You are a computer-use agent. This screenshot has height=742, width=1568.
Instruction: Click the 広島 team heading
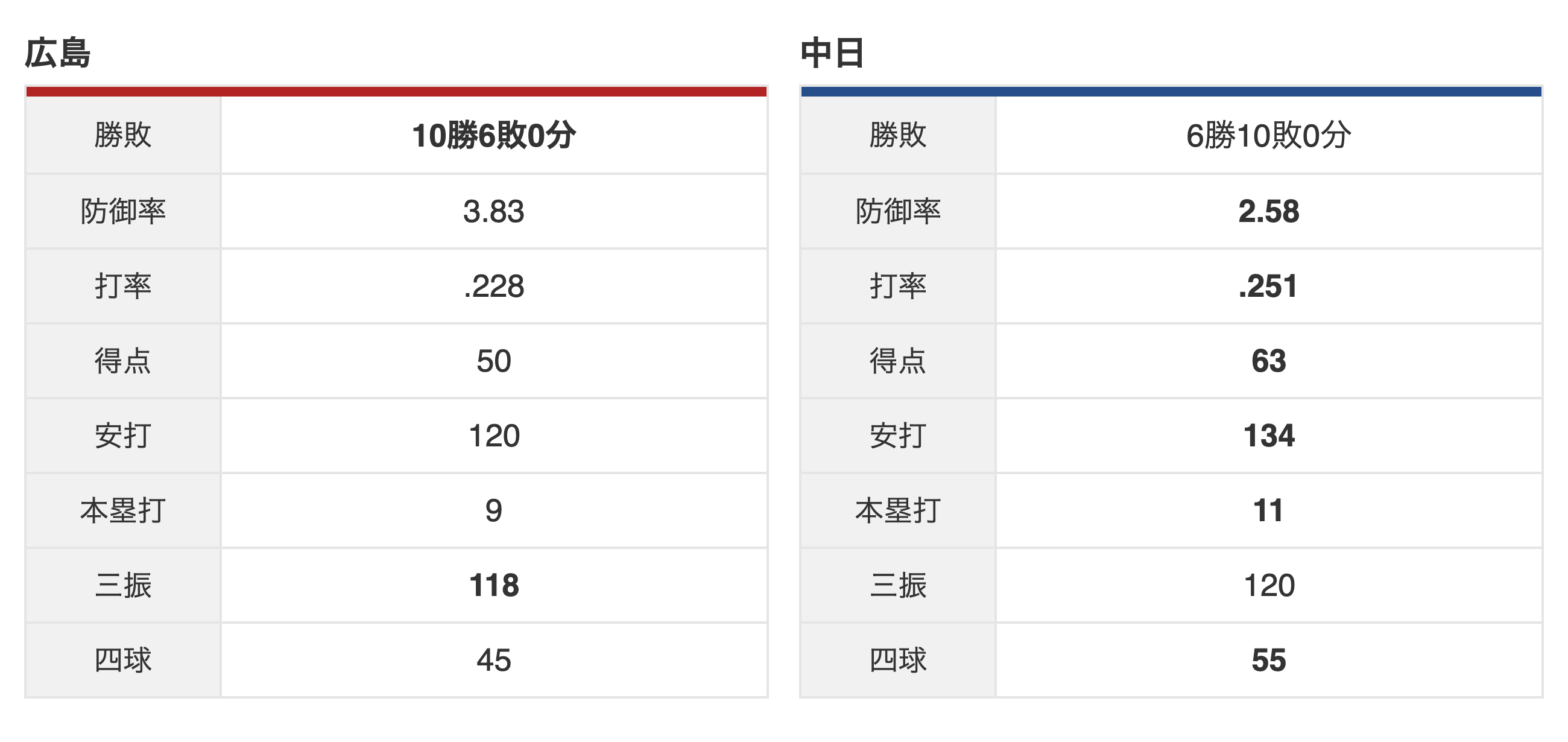point(58,53)
